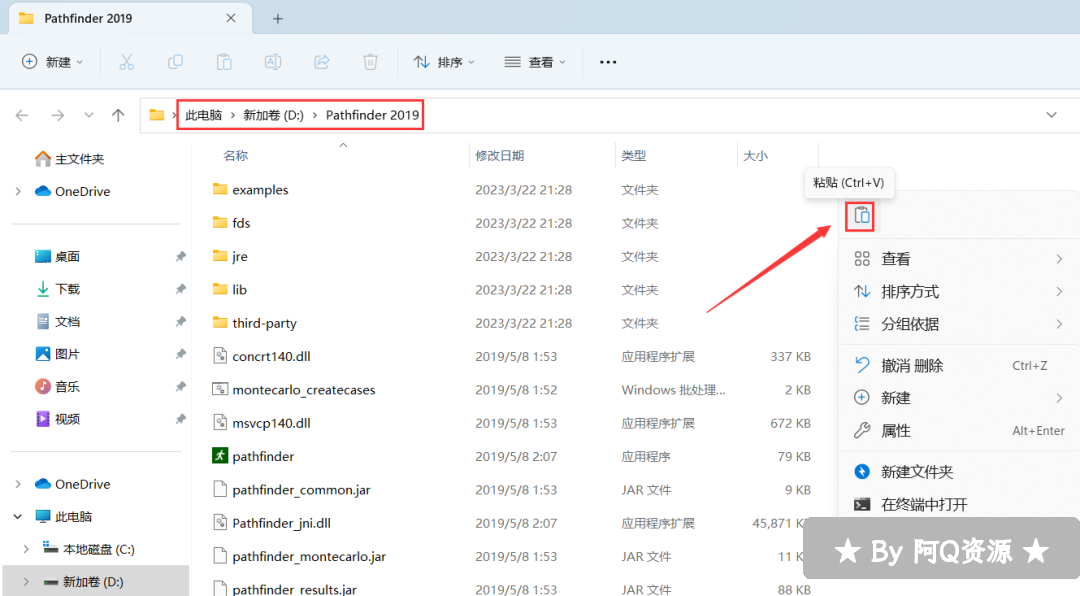Sort by the 类型 column header
Viewport: 1080px width, 596px height.
pyautogui.click(x=634, y=156)
